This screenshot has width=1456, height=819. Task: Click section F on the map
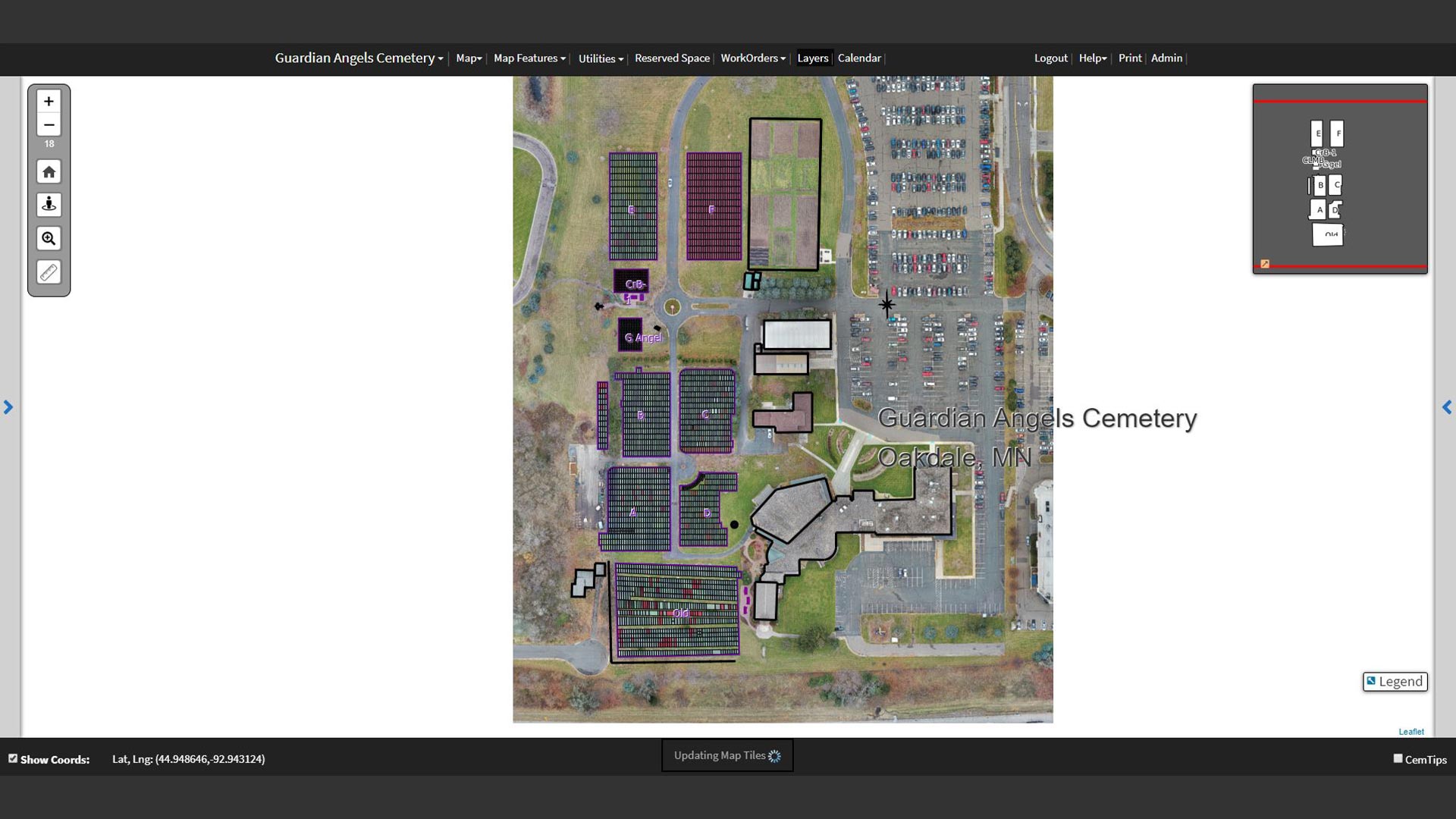[714, 206]
